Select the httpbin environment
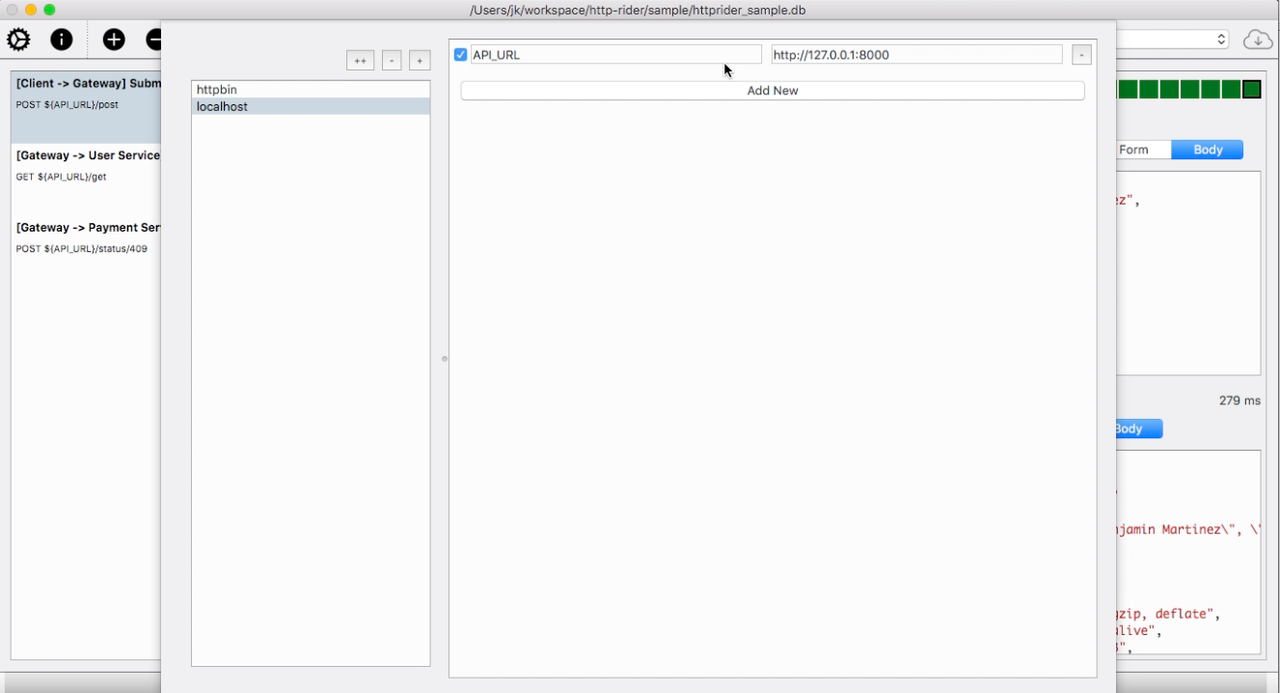1280x693 pixels. coord(310,90)
